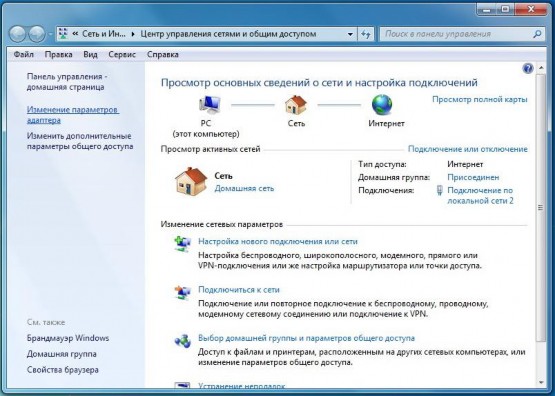Screen dimensions: 555x396
Task: Click the Изменение сетевых параметров heading
Action: tap(222, 224)
